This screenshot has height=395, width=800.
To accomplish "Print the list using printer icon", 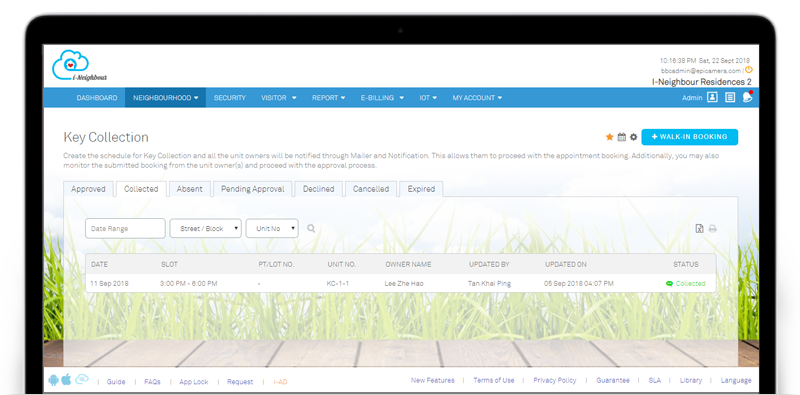I will click(713, 229).
